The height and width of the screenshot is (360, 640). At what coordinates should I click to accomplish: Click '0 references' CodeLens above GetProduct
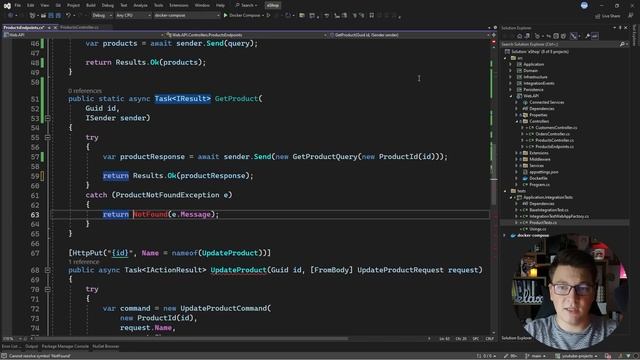click(85, 91)
